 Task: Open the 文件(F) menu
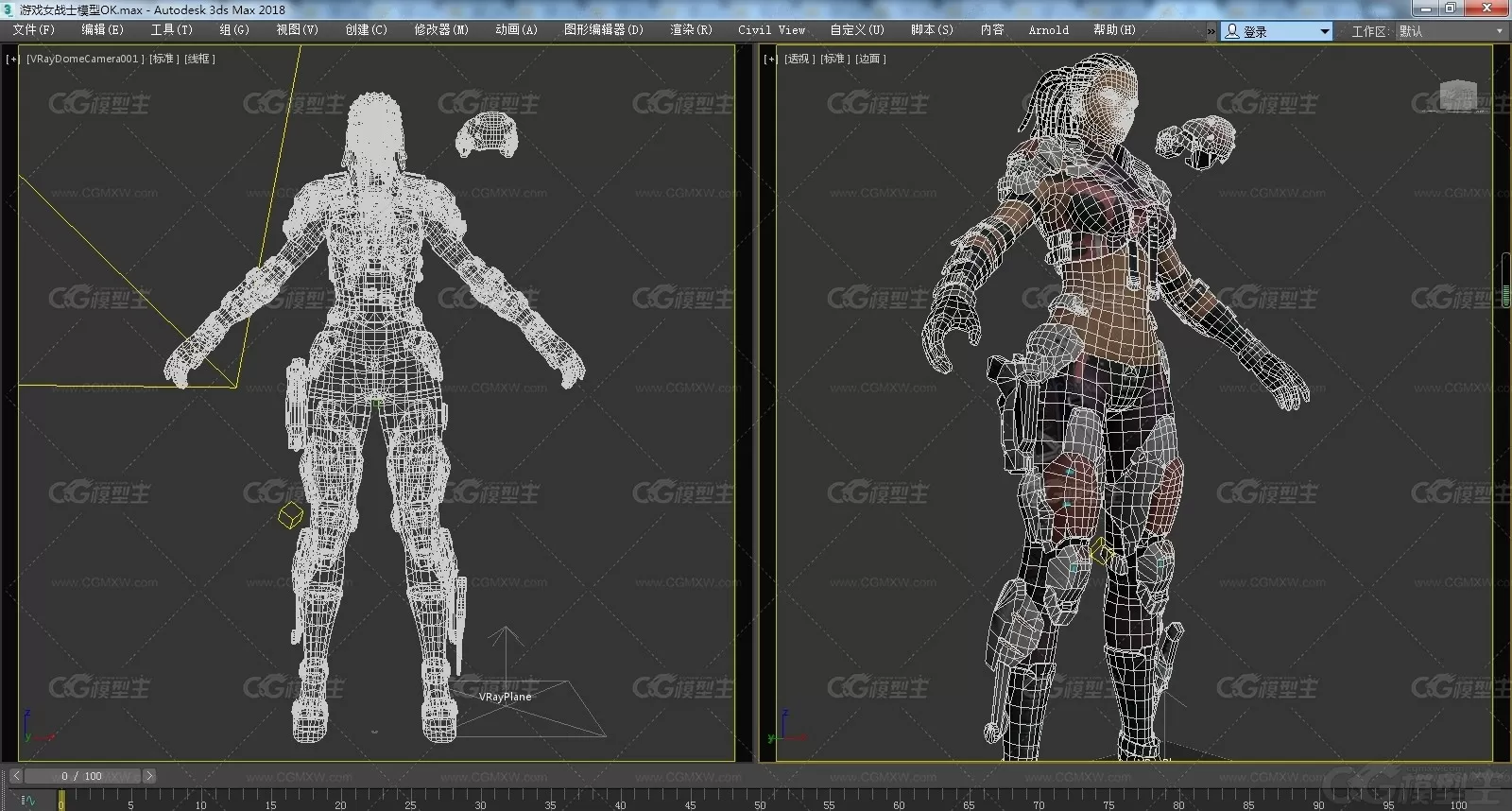(34, 30)
